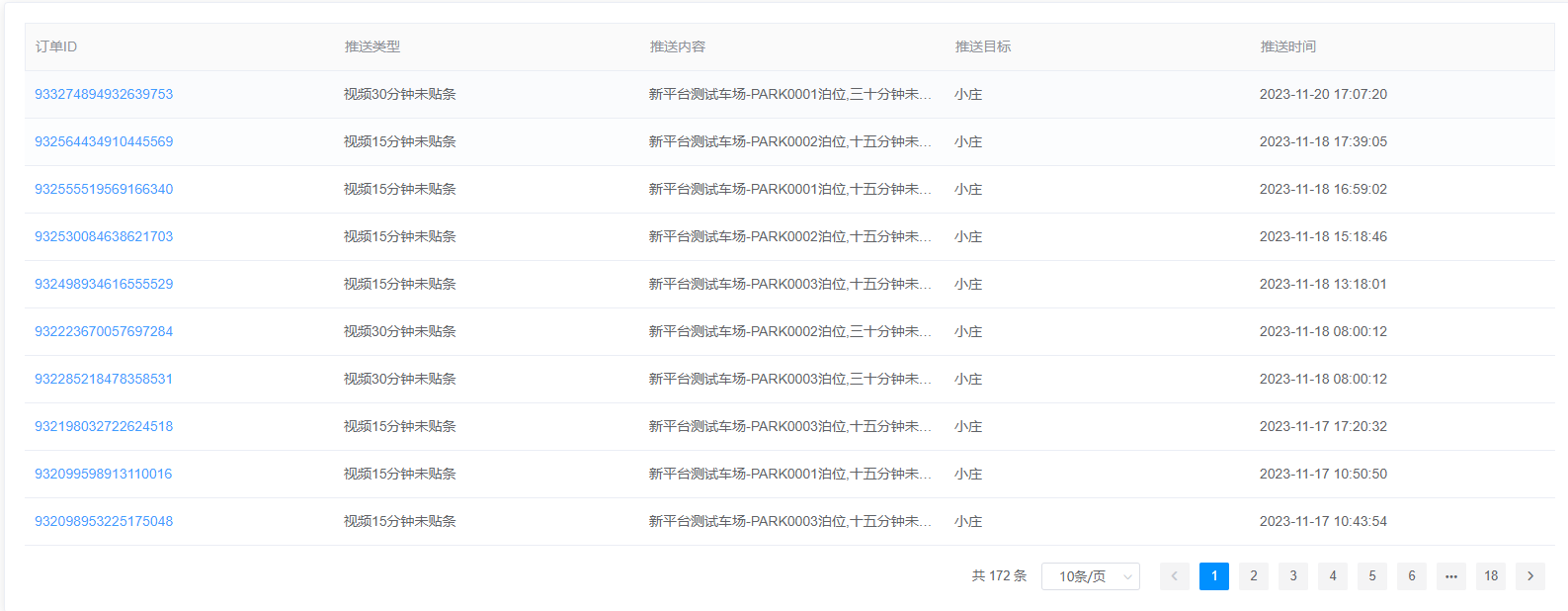Click the 推送时间 column header

1287,46
